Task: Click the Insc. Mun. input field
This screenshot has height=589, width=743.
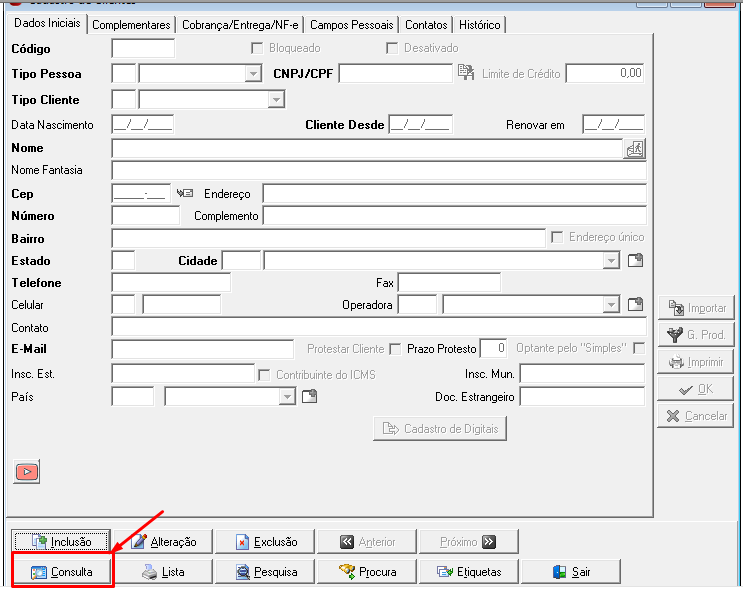Action: pyautogui.click(x=582, y=374)
